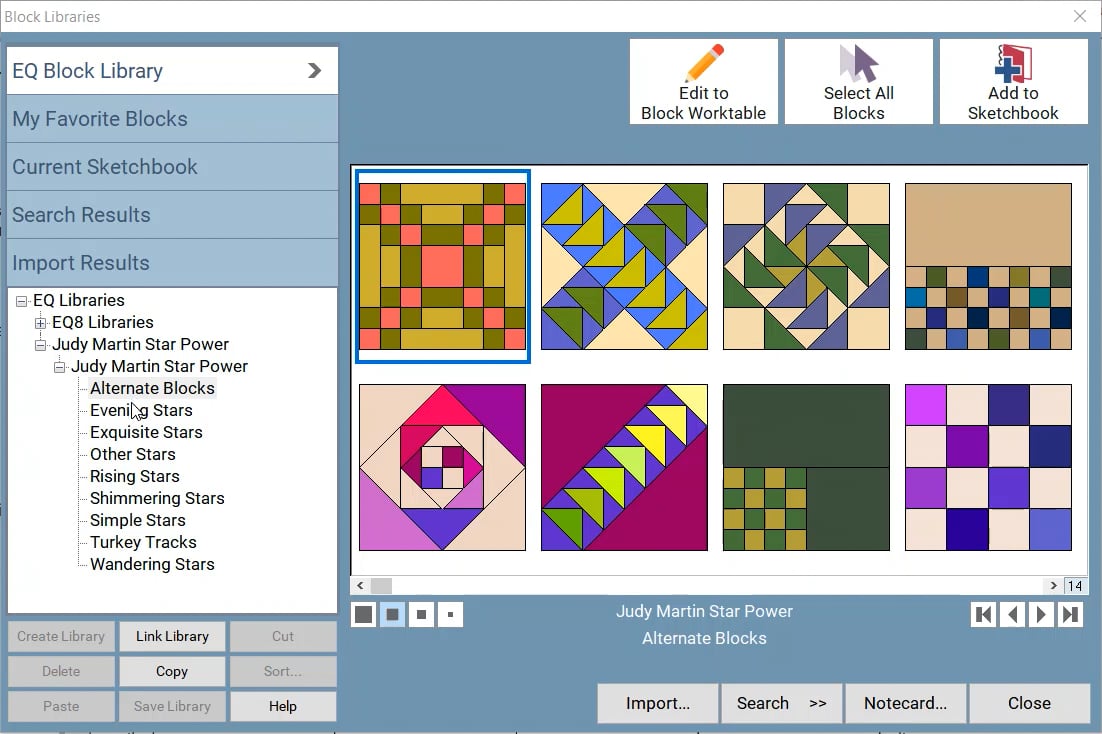This screenshot has width=1102, height=734.
Task: Choose the second-largest block display size icon
Action: (392, 614)
